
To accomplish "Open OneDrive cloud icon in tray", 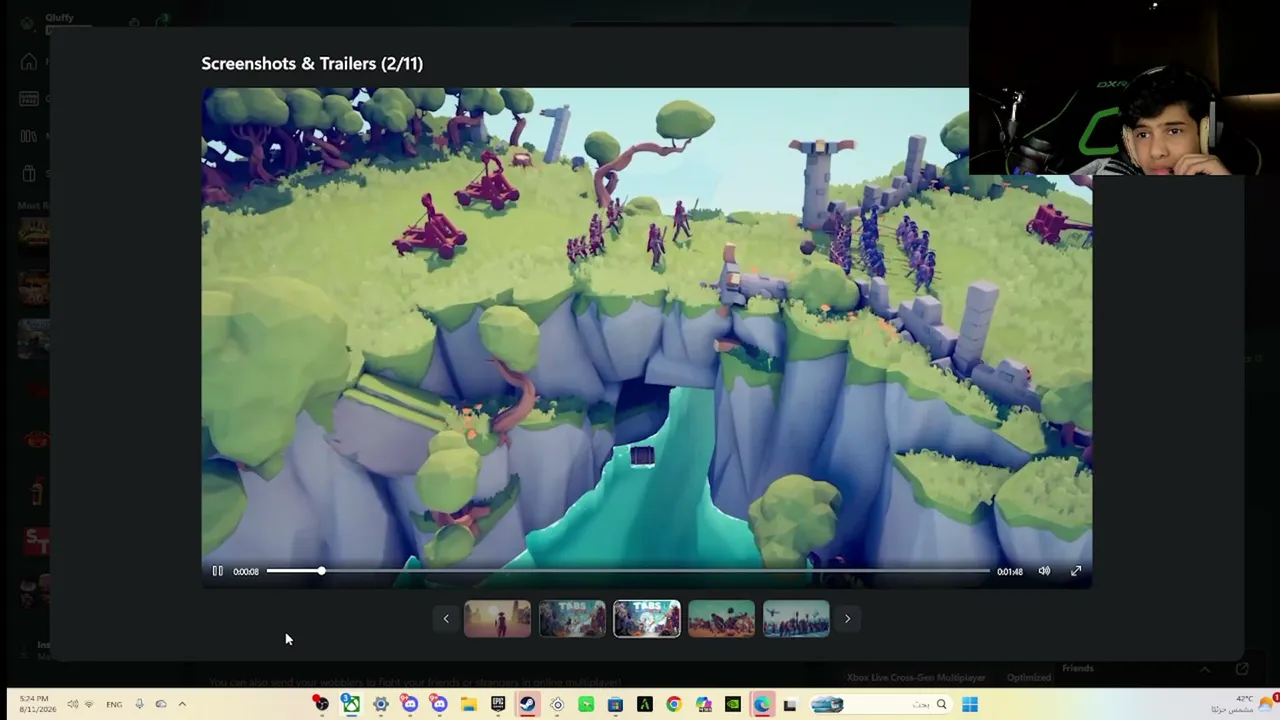I will click(160, 704).
